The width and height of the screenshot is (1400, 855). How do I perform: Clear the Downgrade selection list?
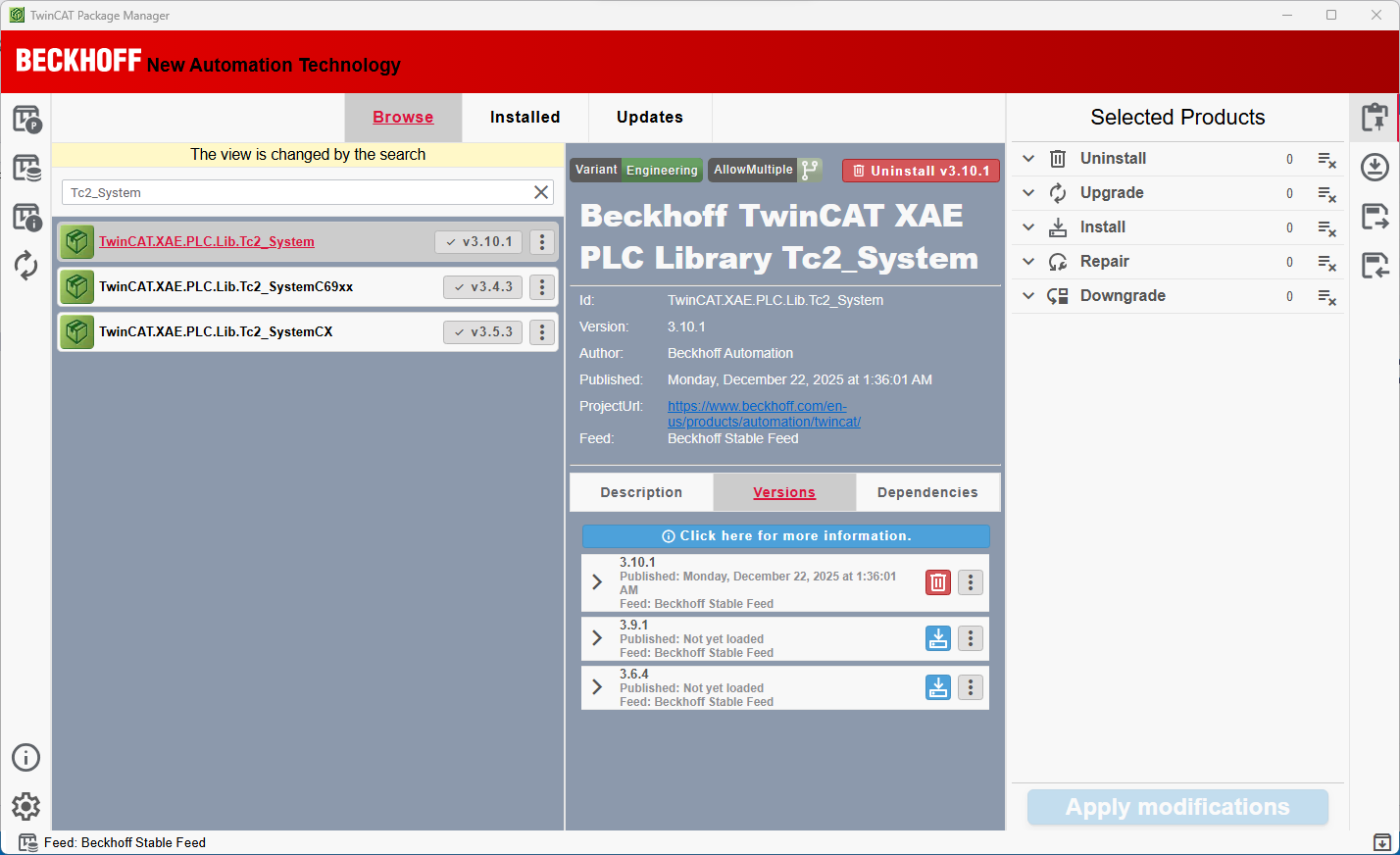point(1326,296)
